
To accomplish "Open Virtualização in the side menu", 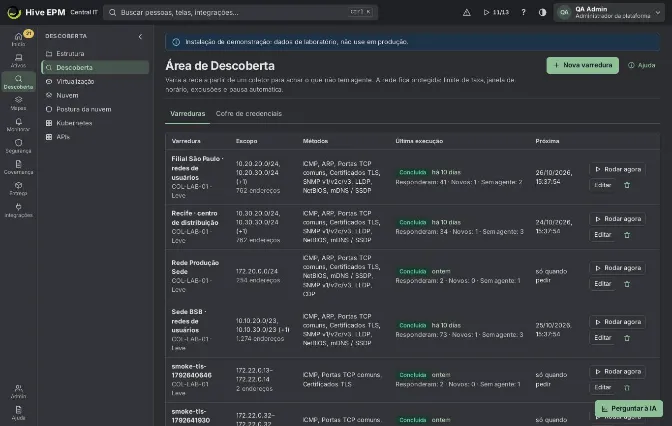I will 95,81.
